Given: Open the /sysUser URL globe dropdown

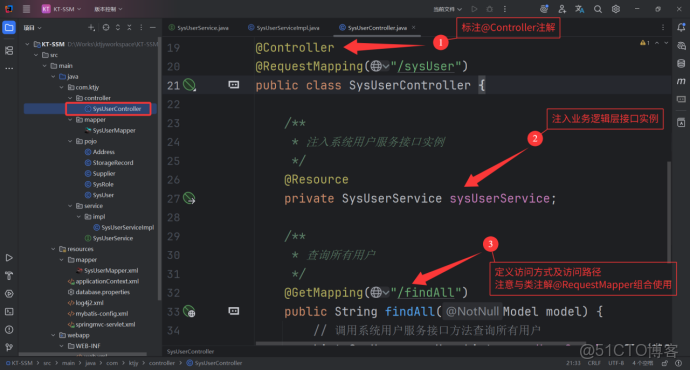Looking at the screenshot, I should [379, 66].
